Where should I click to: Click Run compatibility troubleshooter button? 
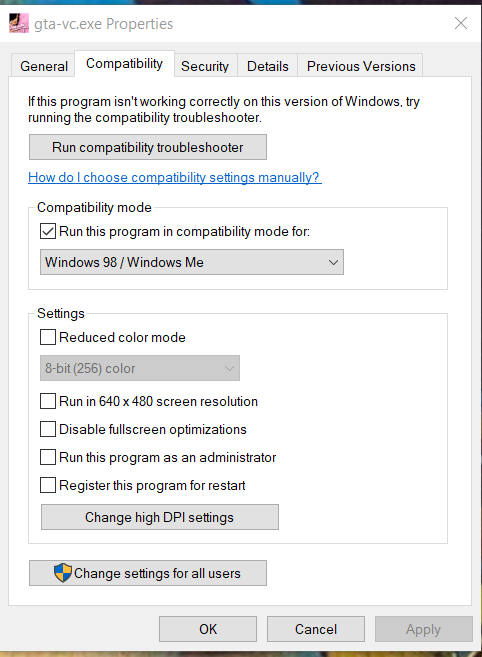pos(148,147)
